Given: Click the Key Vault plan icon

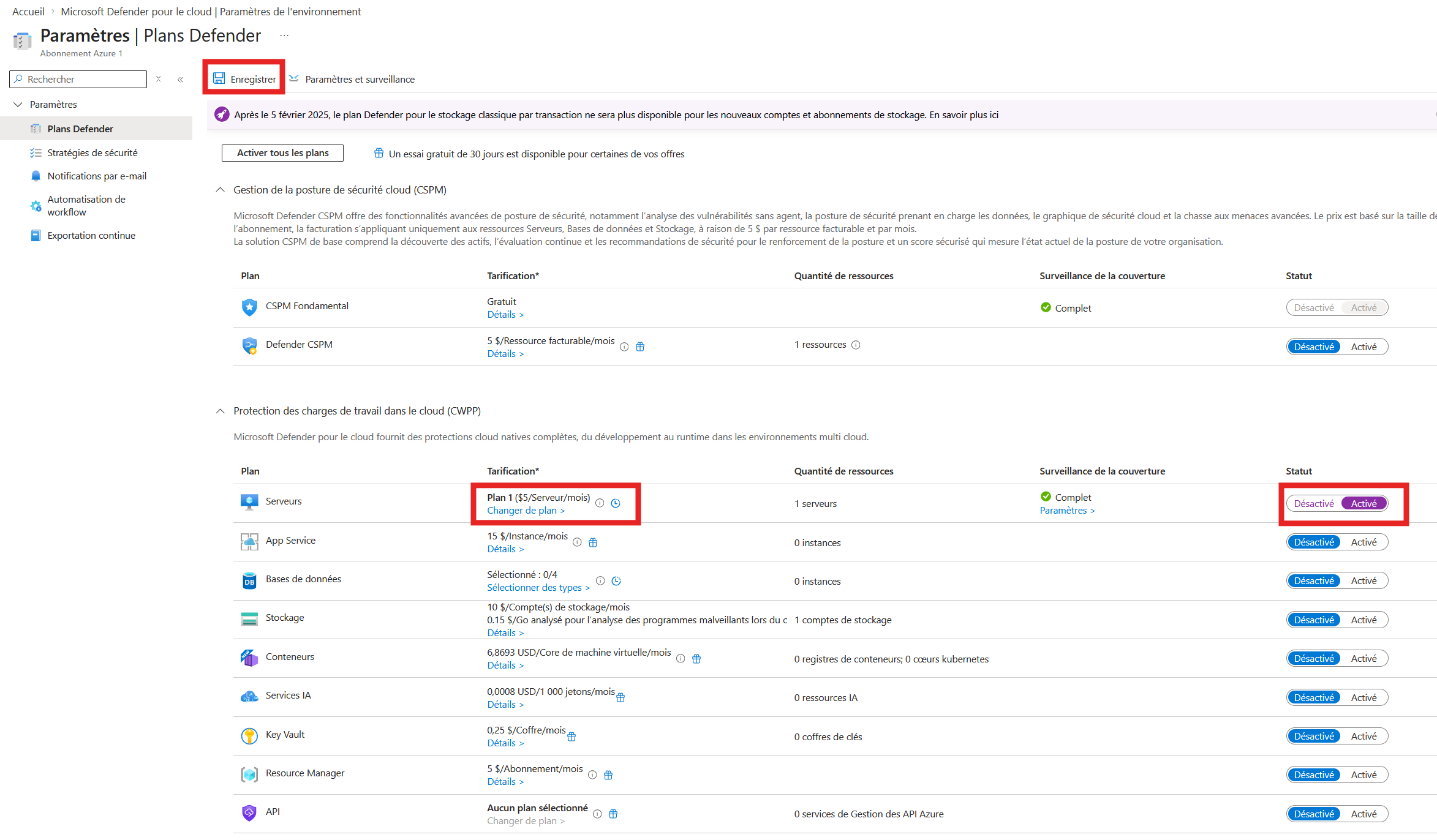Looking at the screenshot, I should pos(249,735).
